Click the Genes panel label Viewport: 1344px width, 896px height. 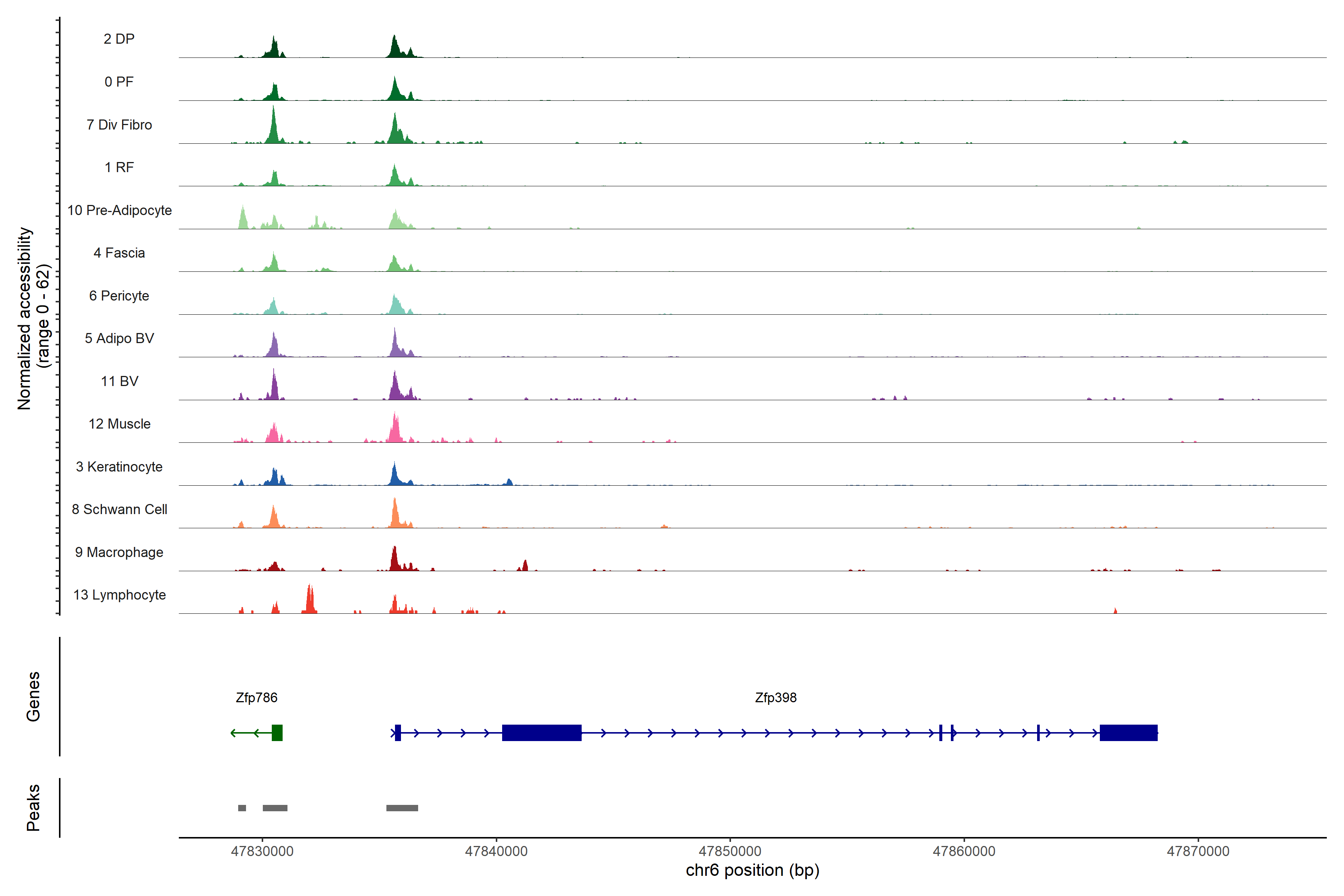tap(33, 697)
